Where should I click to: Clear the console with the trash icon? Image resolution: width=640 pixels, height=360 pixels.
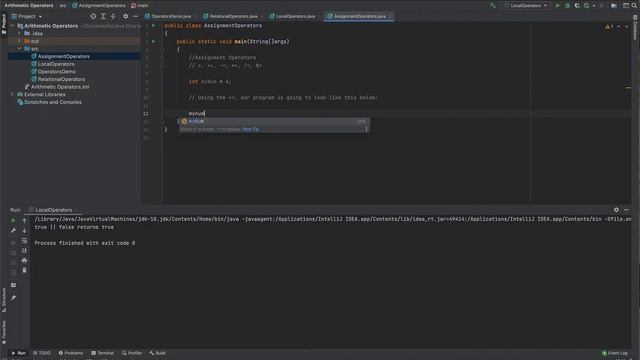(x=24, y=270)
